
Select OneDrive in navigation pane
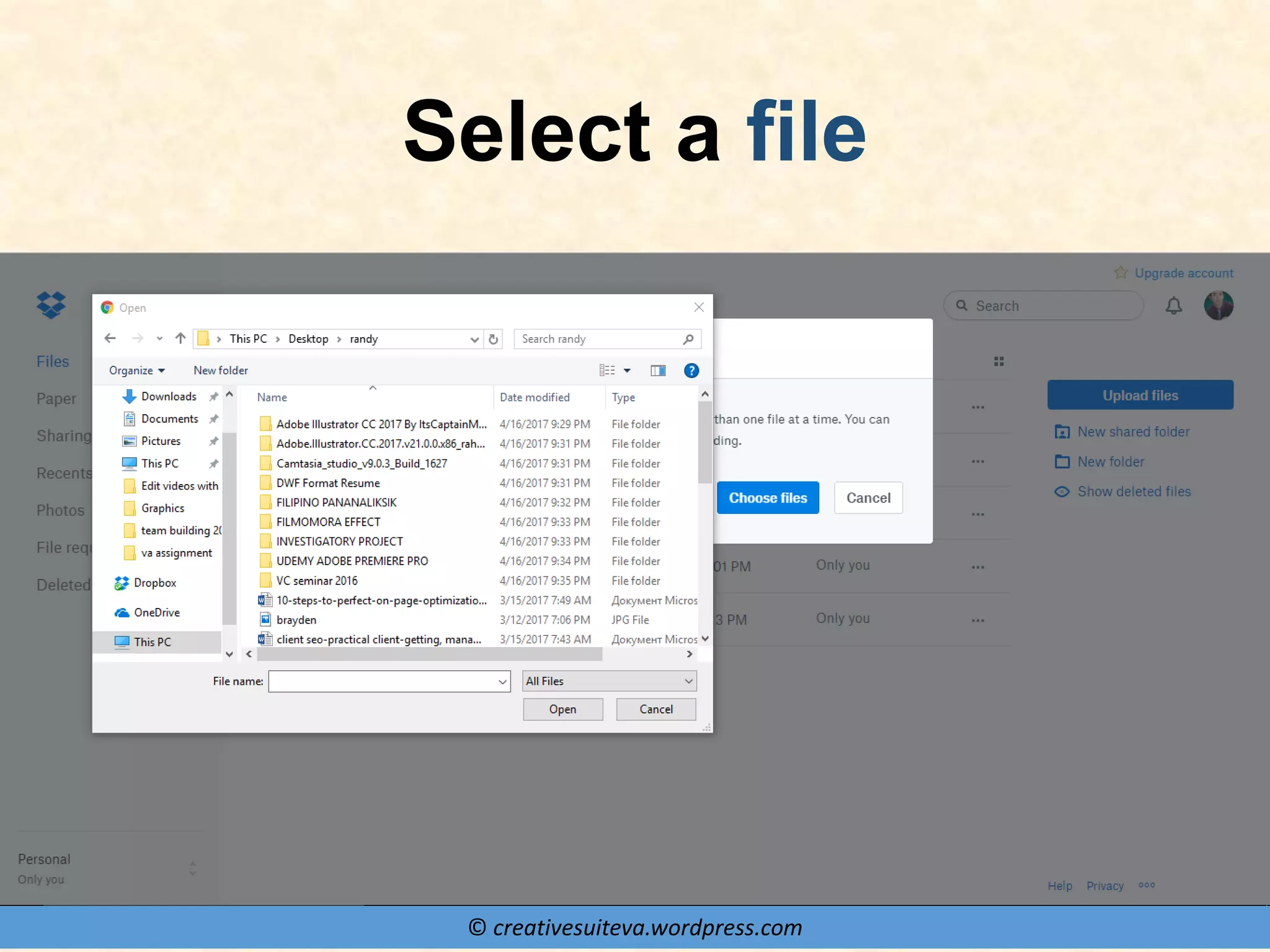(156, 612)
